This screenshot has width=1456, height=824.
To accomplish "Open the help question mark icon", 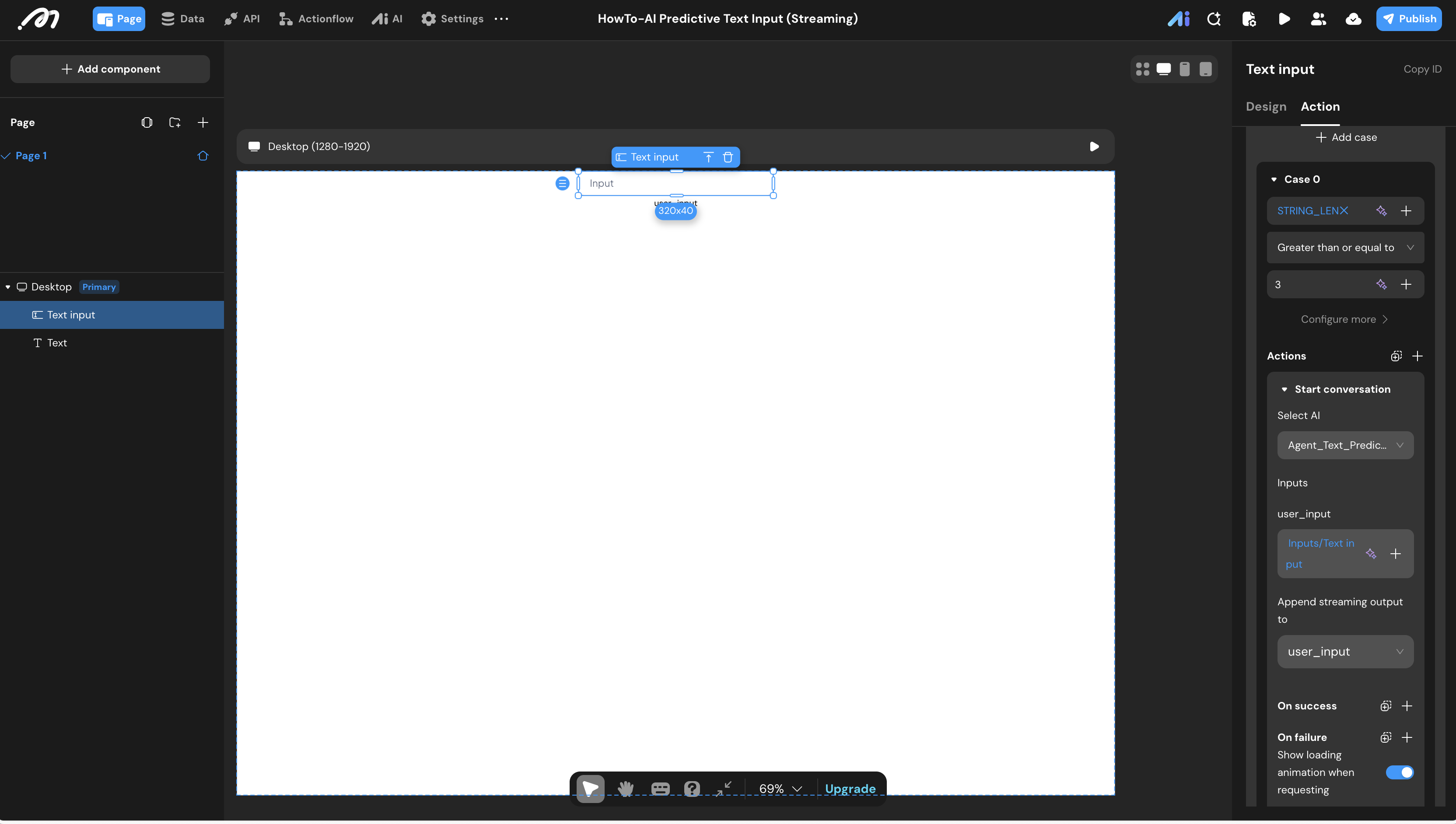I will pyautogui.click(x=692, y=788).
